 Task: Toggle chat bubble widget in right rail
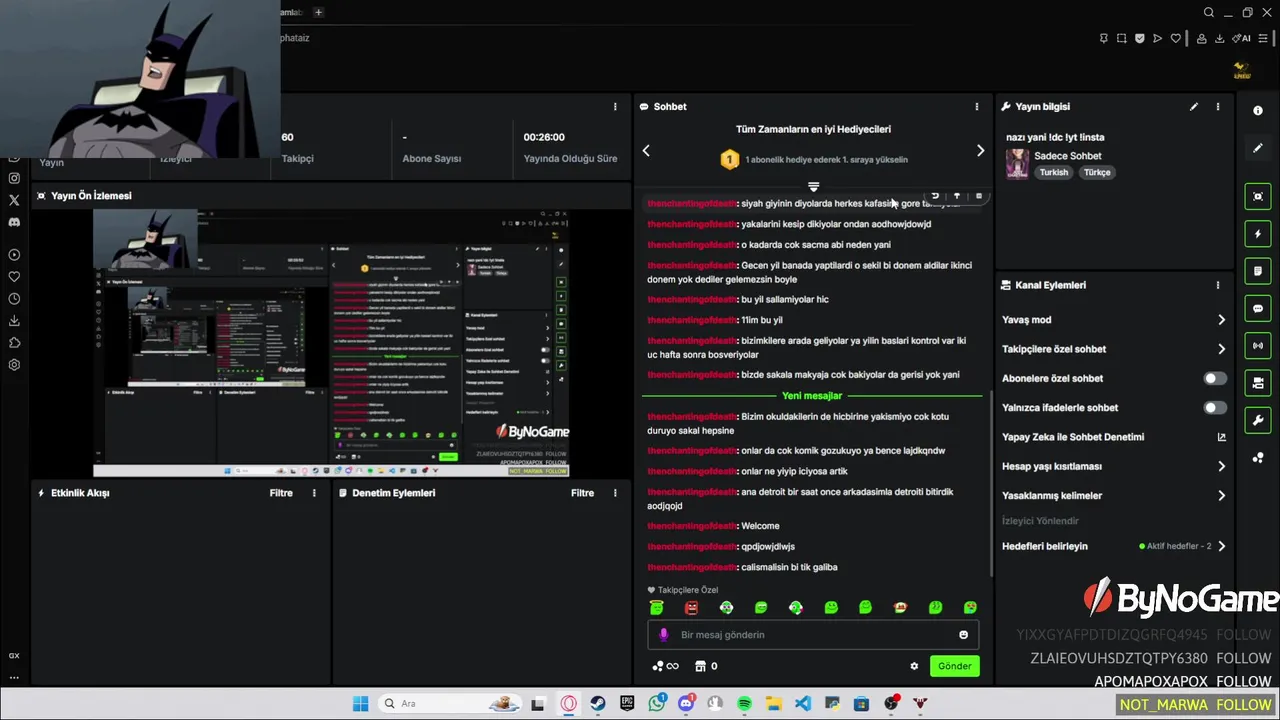tap(1258, 309)
